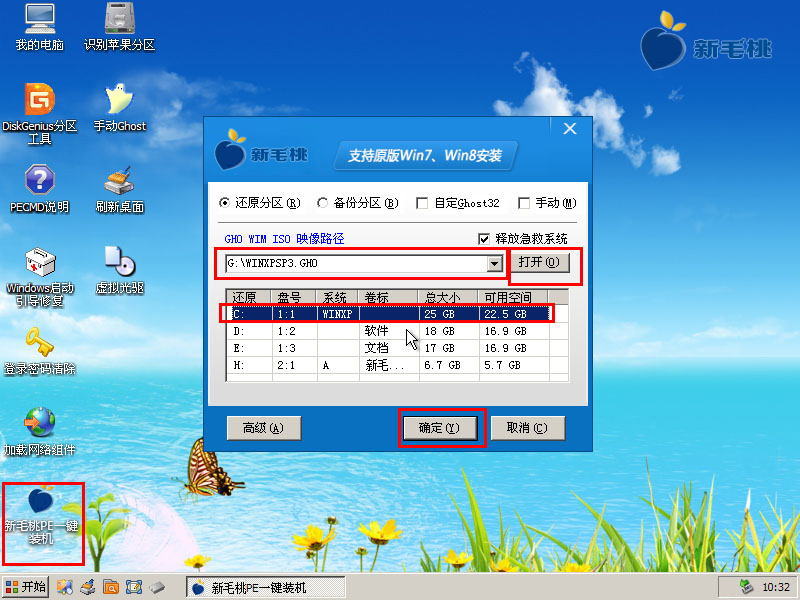
Task: Launch 手动Ghost desktop icon
Action: click(x=119, y=108)
